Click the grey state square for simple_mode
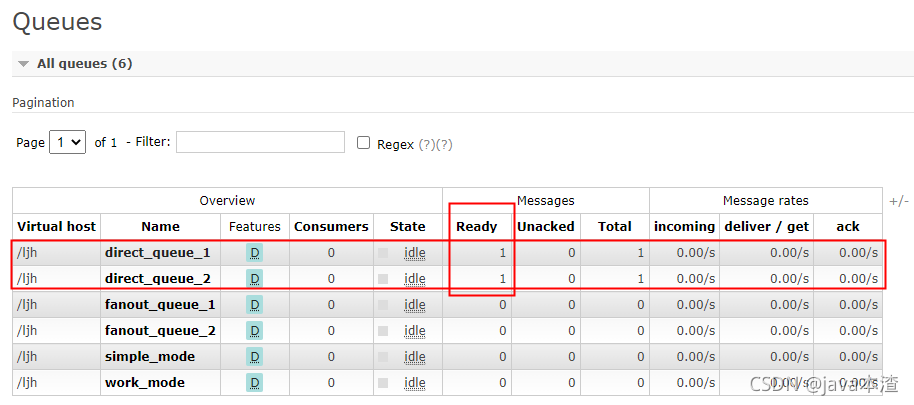Screen dimensions: 914x405 click(x=383, y=357)
